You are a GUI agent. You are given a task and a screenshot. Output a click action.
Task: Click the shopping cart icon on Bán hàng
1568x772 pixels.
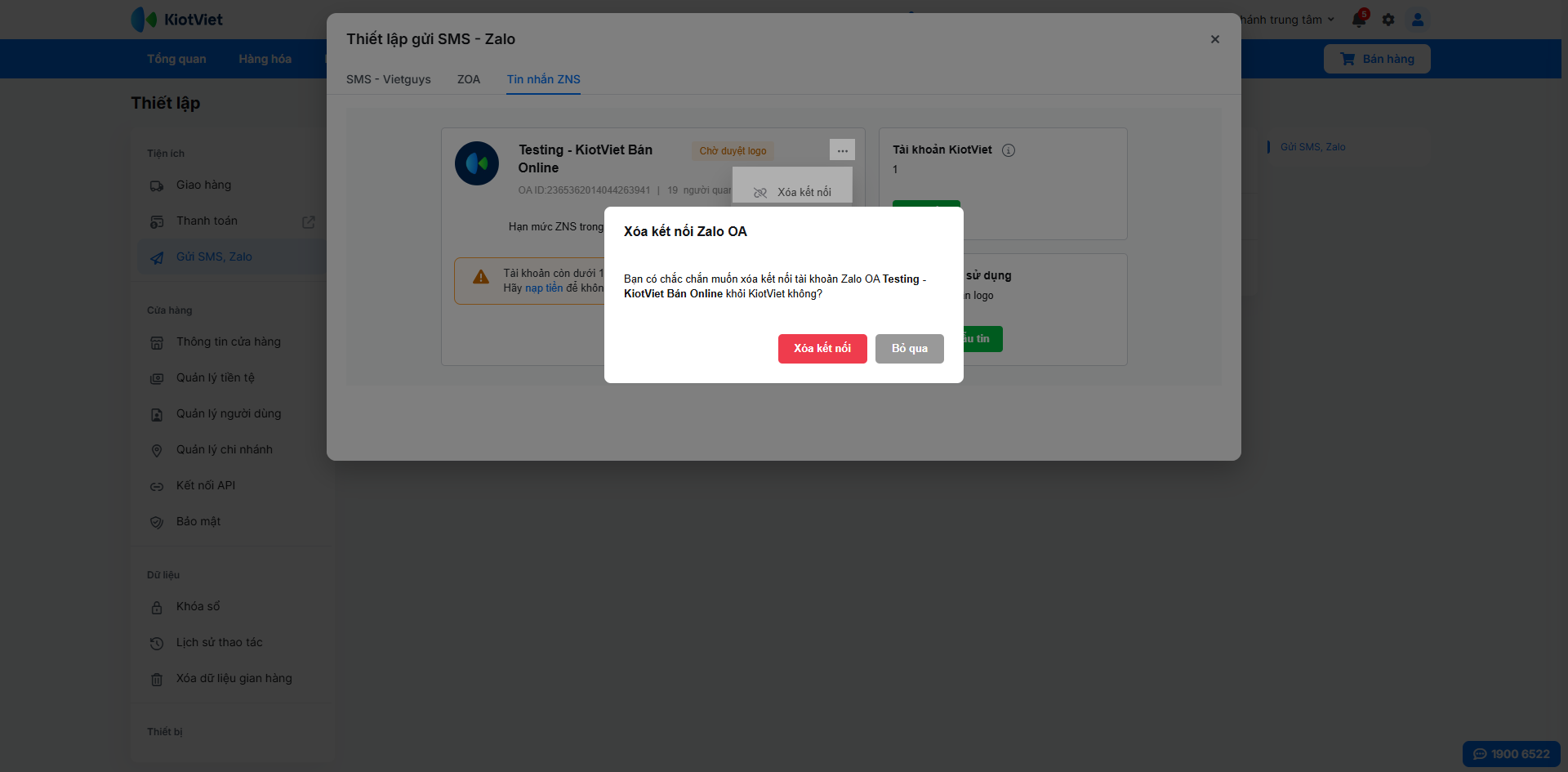[x=1347, y=59]
